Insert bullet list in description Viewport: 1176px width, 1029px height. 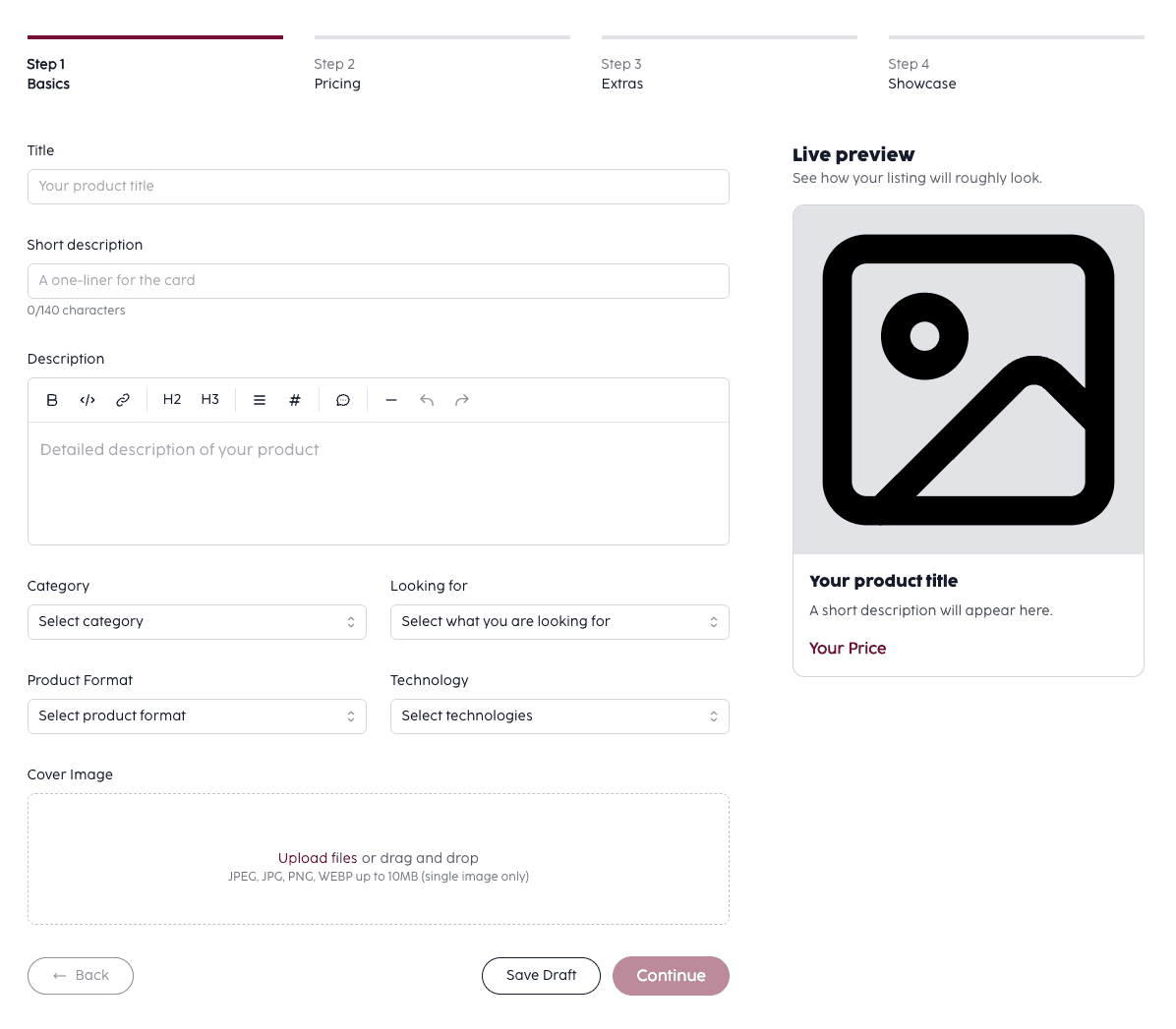[x=260, y=400]
